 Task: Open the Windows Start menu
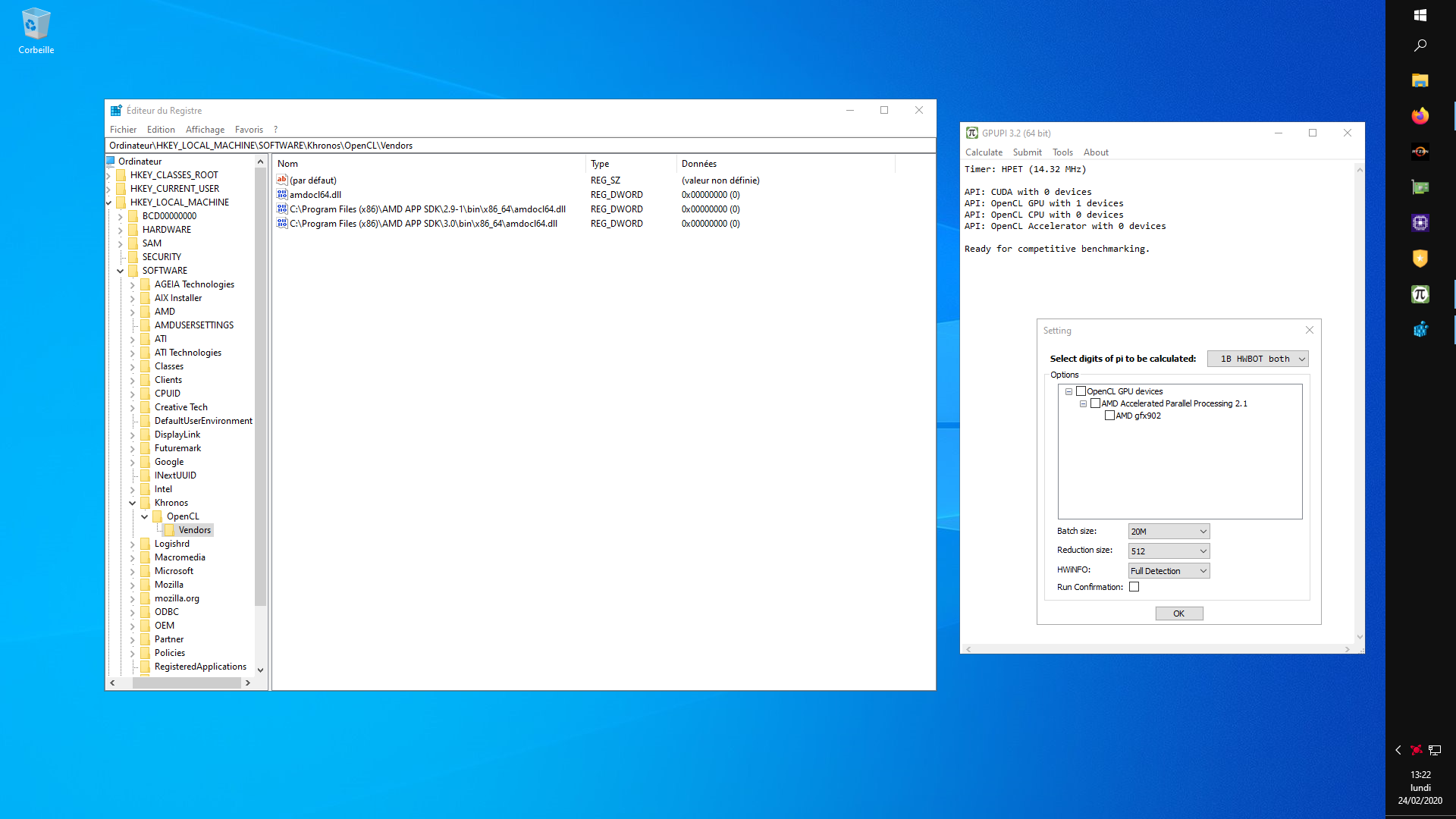[1420, 15]
